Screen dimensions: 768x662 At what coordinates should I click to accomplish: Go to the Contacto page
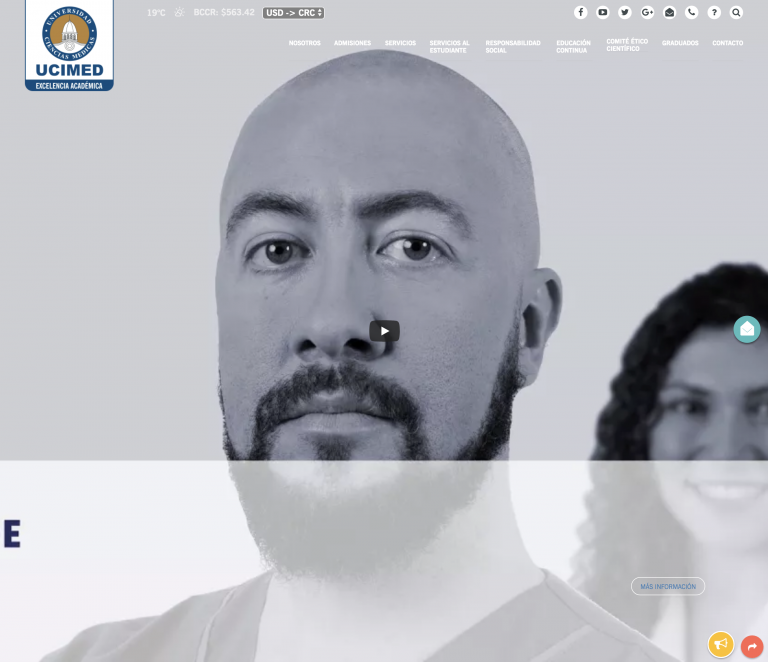727,43
